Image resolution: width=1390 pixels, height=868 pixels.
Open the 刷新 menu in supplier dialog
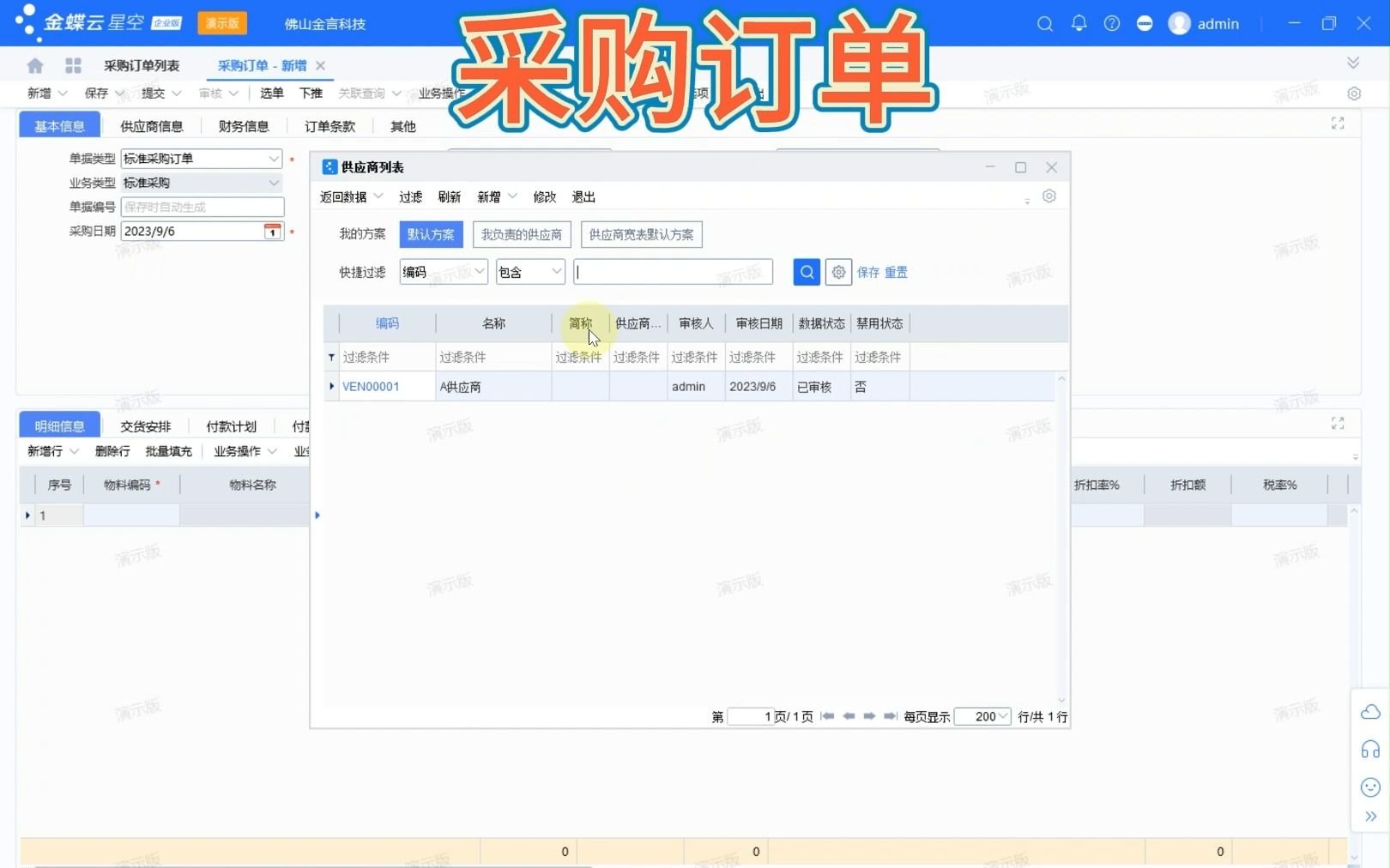[x=450, y=196]
